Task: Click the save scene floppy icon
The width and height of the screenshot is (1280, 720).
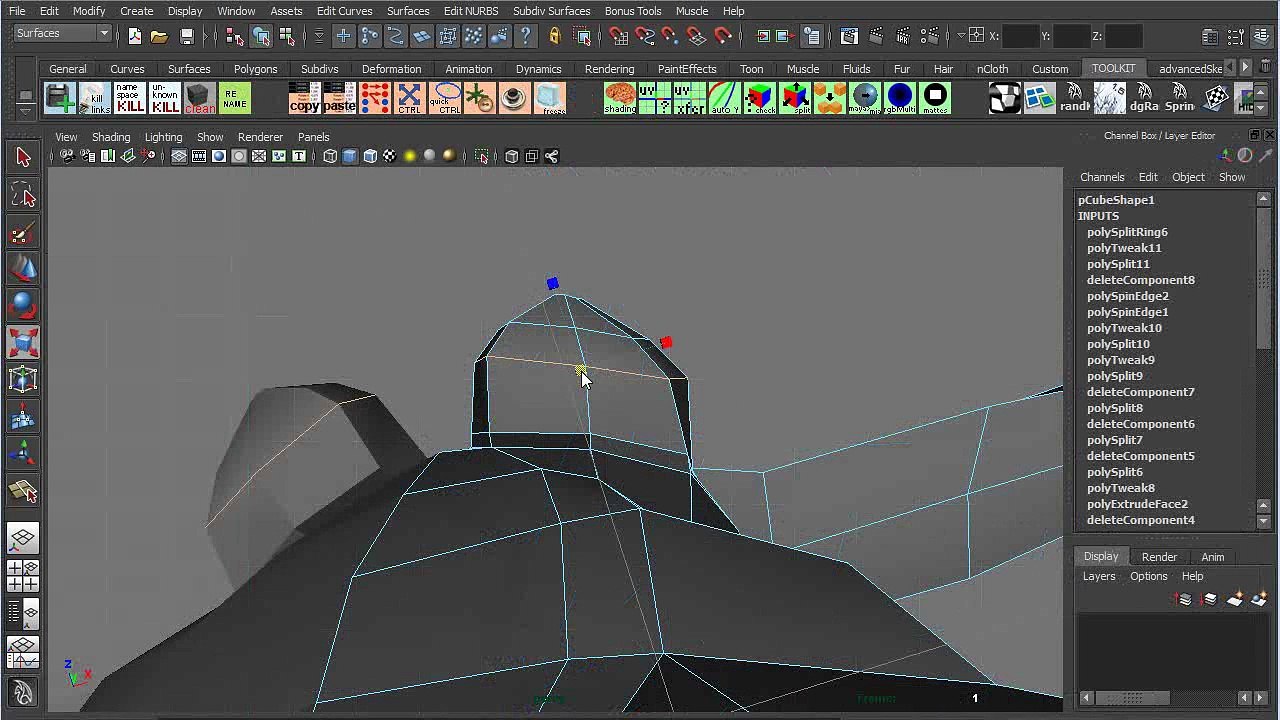Action: point(187,36)
